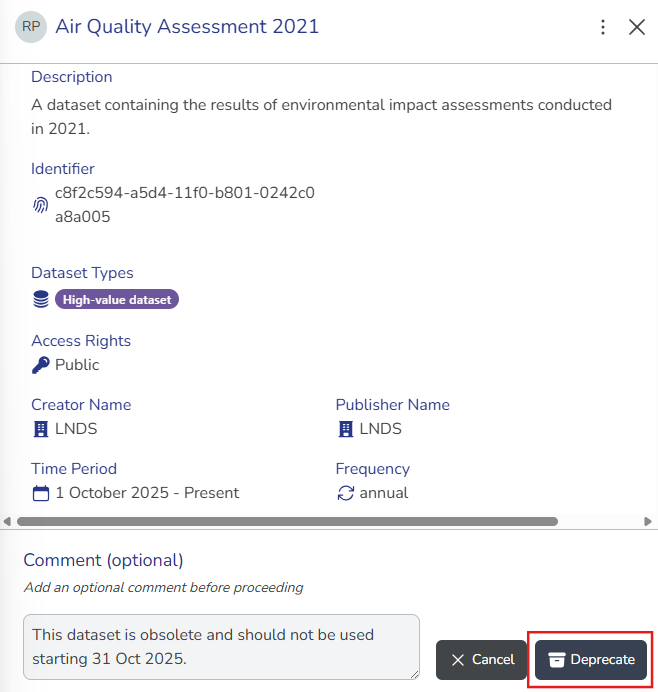Click the Frequency refresh icon
The height and width of the screenshot is (692, 658).
(x=345, y=493)
